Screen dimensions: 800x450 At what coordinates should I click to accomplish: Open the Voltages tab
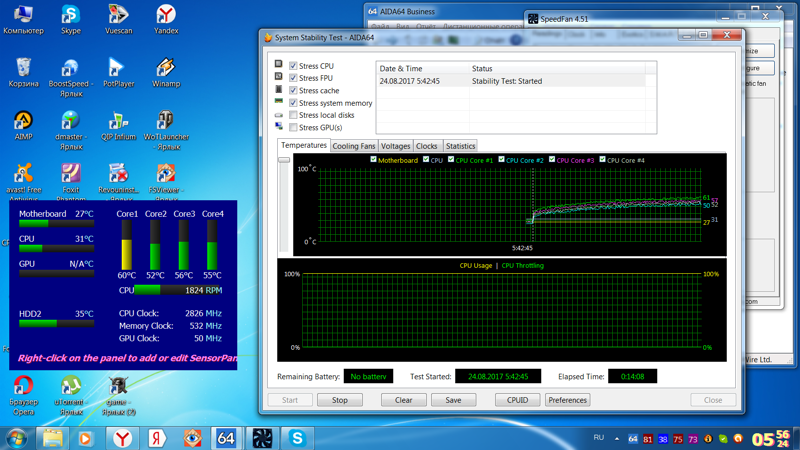(x=395, y=146)
